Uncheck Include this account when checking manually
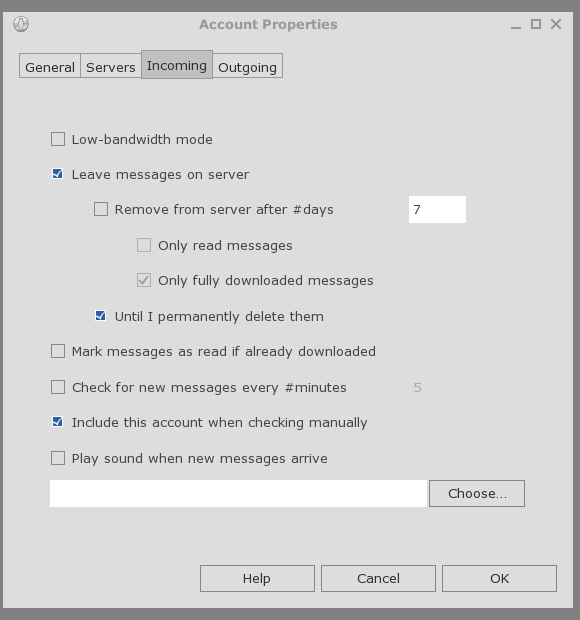Screen dimensions: 580x620 click(x=58, y=422)
